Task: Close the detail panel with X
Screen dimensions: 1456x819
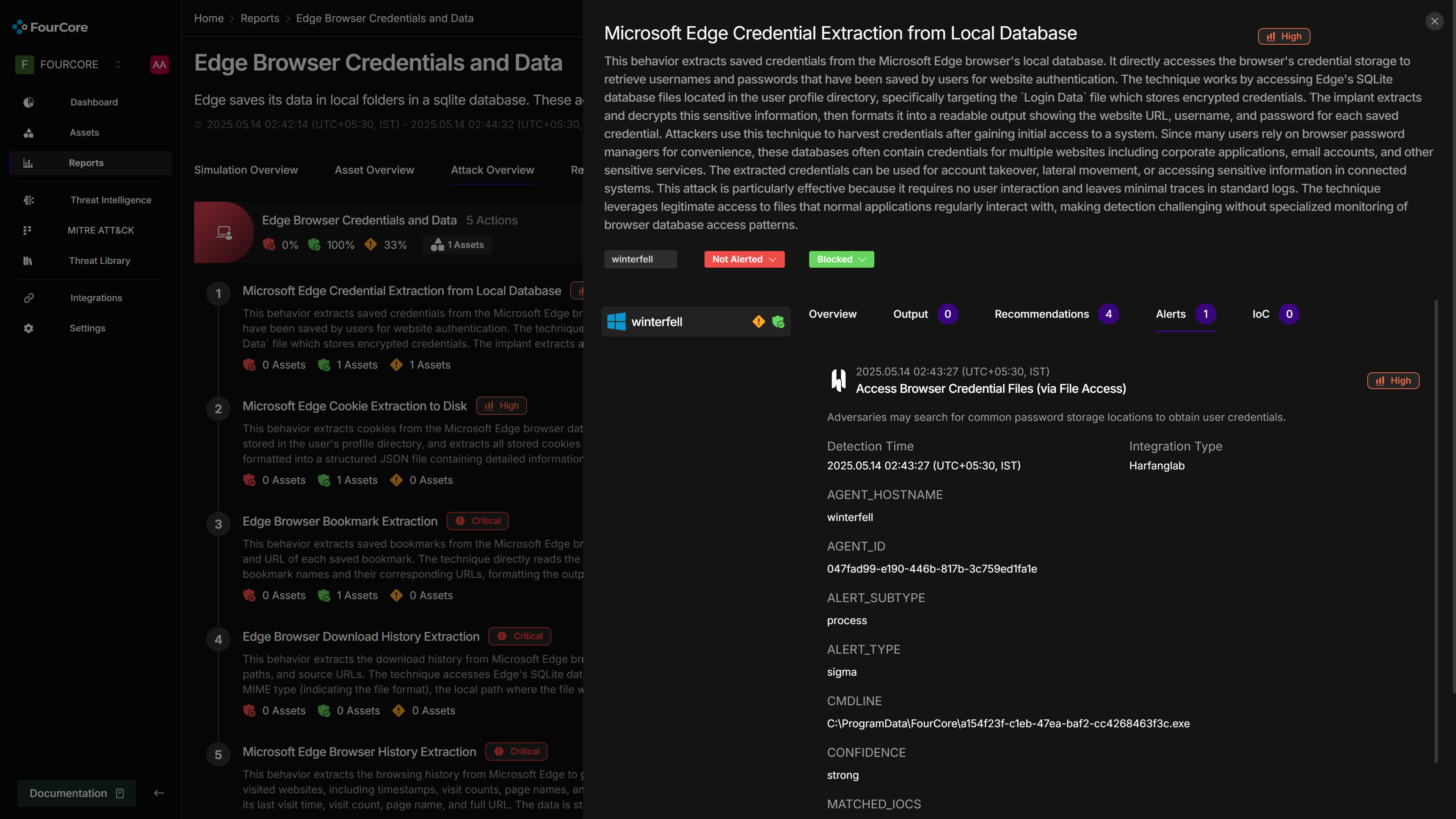Action: (1434, 21)
